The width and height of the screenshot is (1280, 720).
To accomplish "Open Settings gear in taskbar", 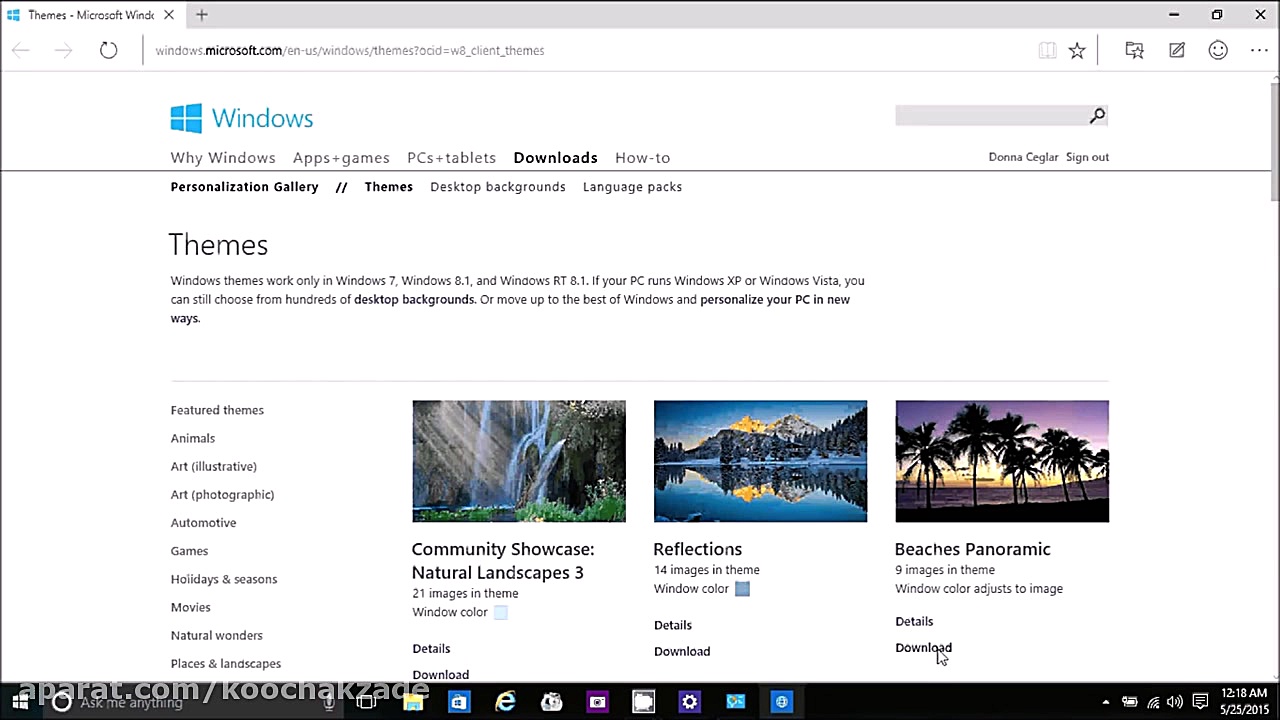I will (x=689, y=702).
